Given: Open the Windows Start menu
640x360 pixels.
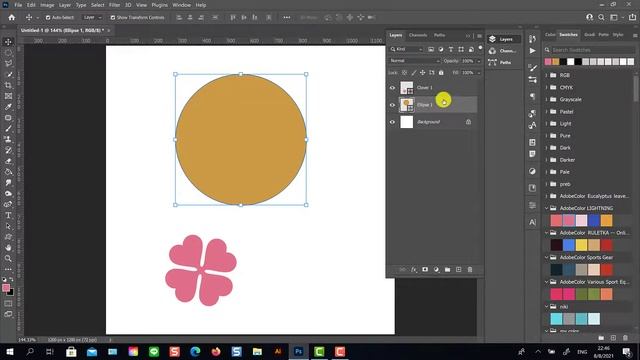Looking at the screenshot, I should tap(9, 351).
